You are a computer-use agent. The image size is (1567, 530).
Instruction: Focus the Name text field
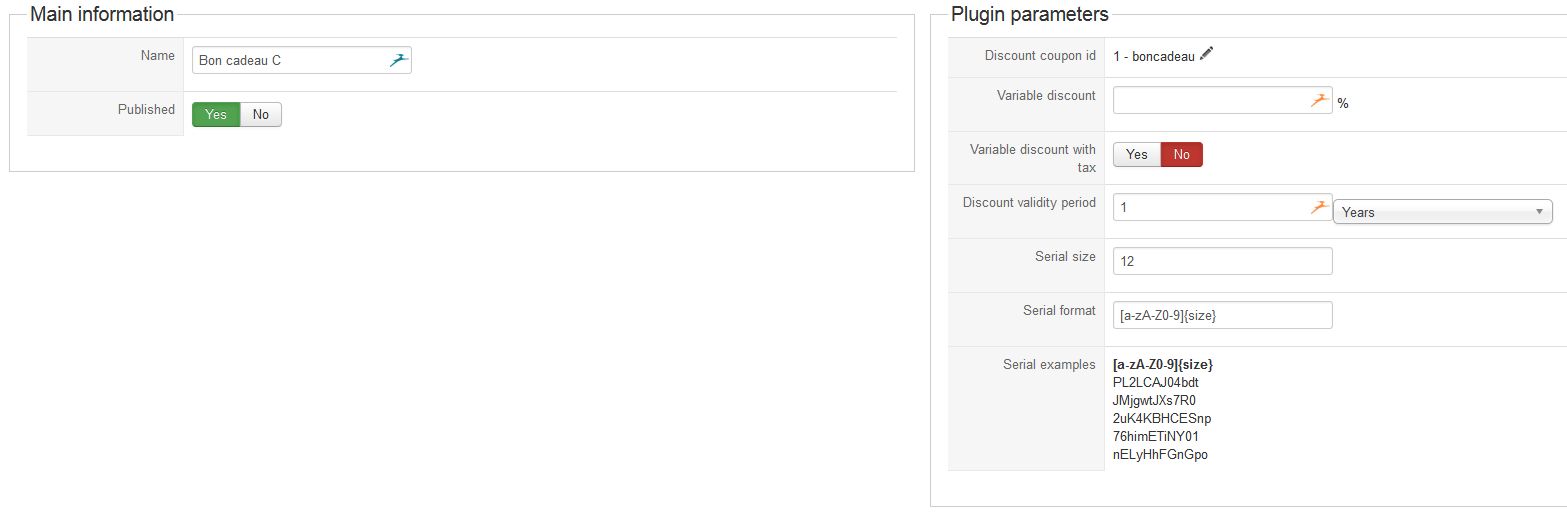tap(290, 61)
